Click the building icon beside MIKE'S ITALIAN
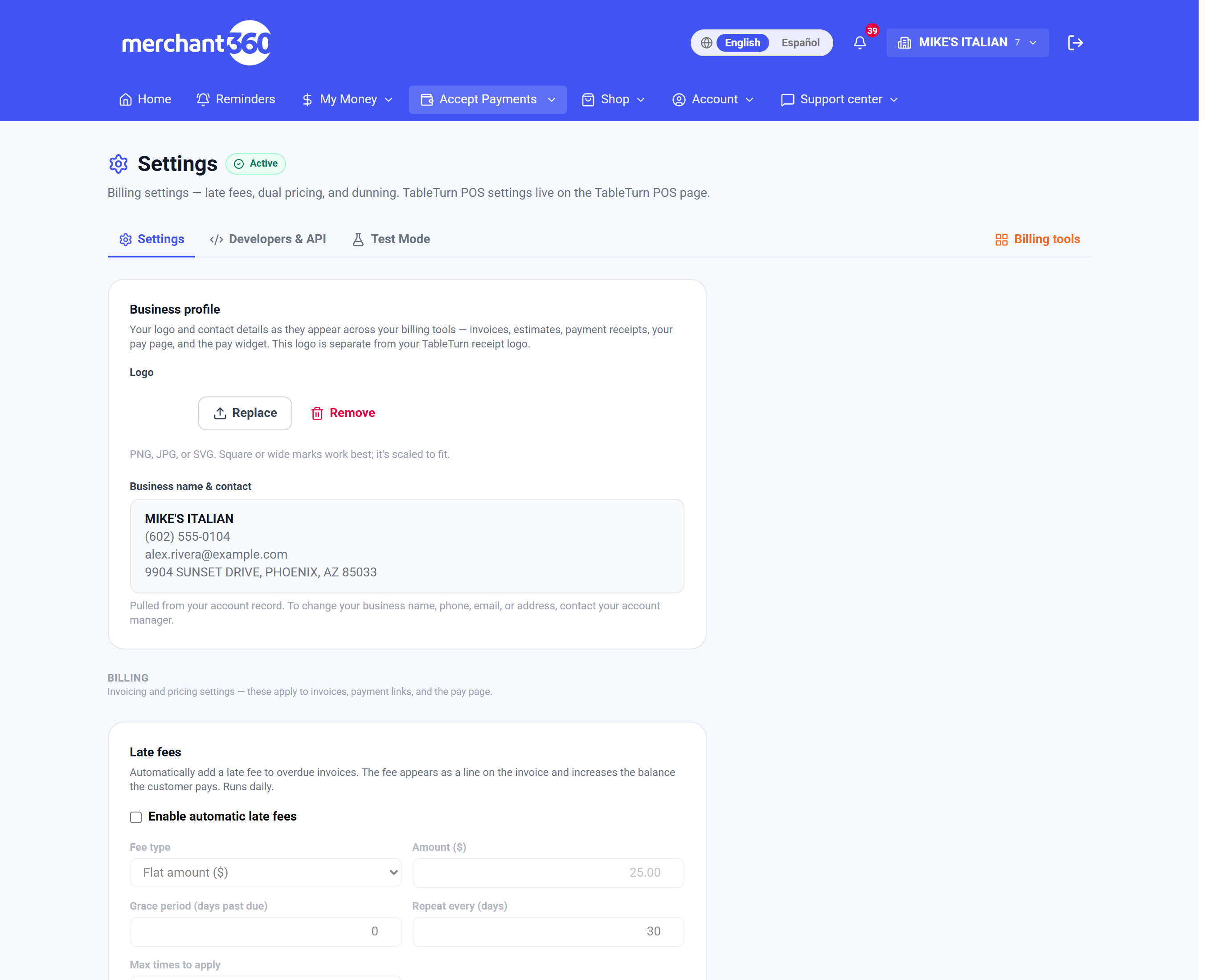This screenshot has height=980, width=1212. pos(904,43)
